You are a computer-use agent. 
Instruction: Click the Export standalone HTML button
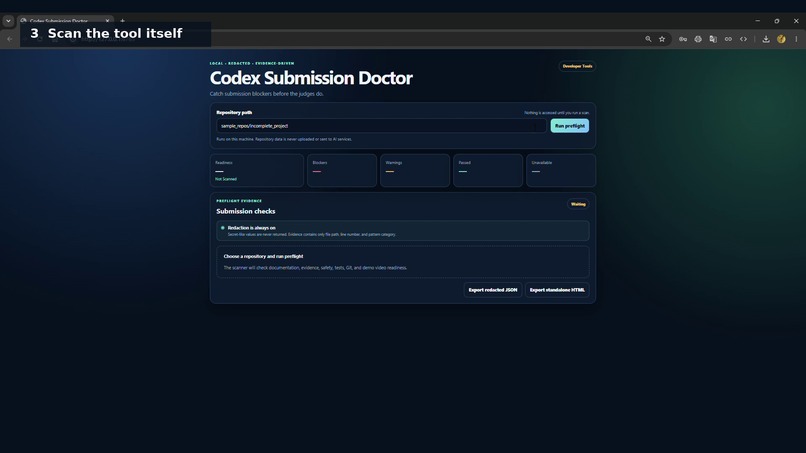click(x=557, y=290)
